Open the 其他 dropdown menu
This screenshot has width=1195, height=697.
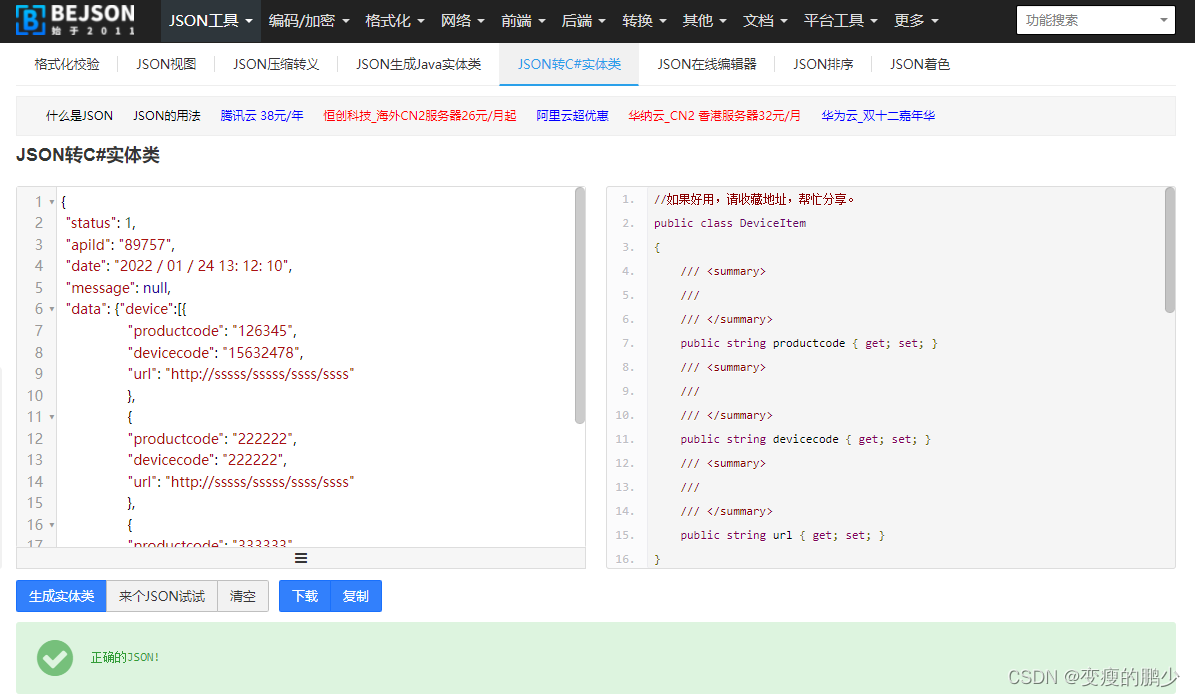pos(704,21)
